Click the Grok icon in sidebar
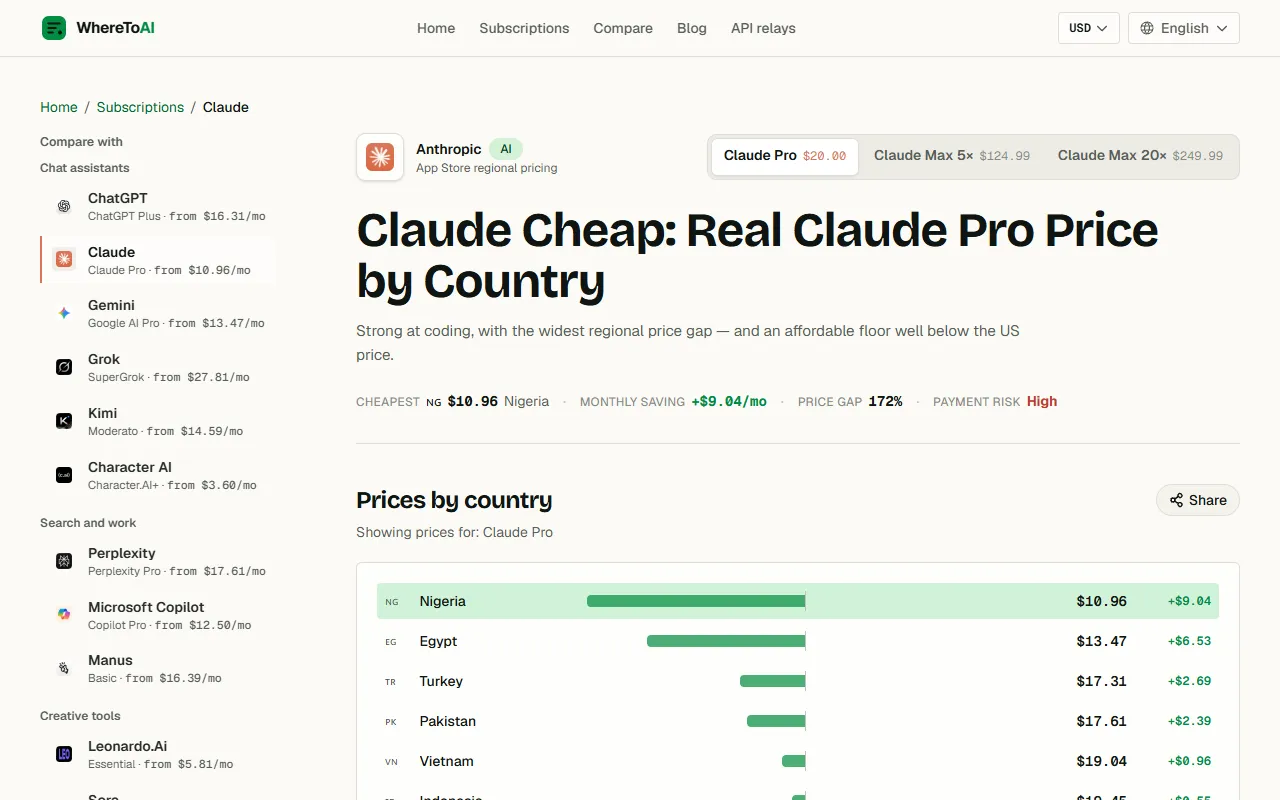The width and height of the screenshot is (1280, 800). coord(64,367)
